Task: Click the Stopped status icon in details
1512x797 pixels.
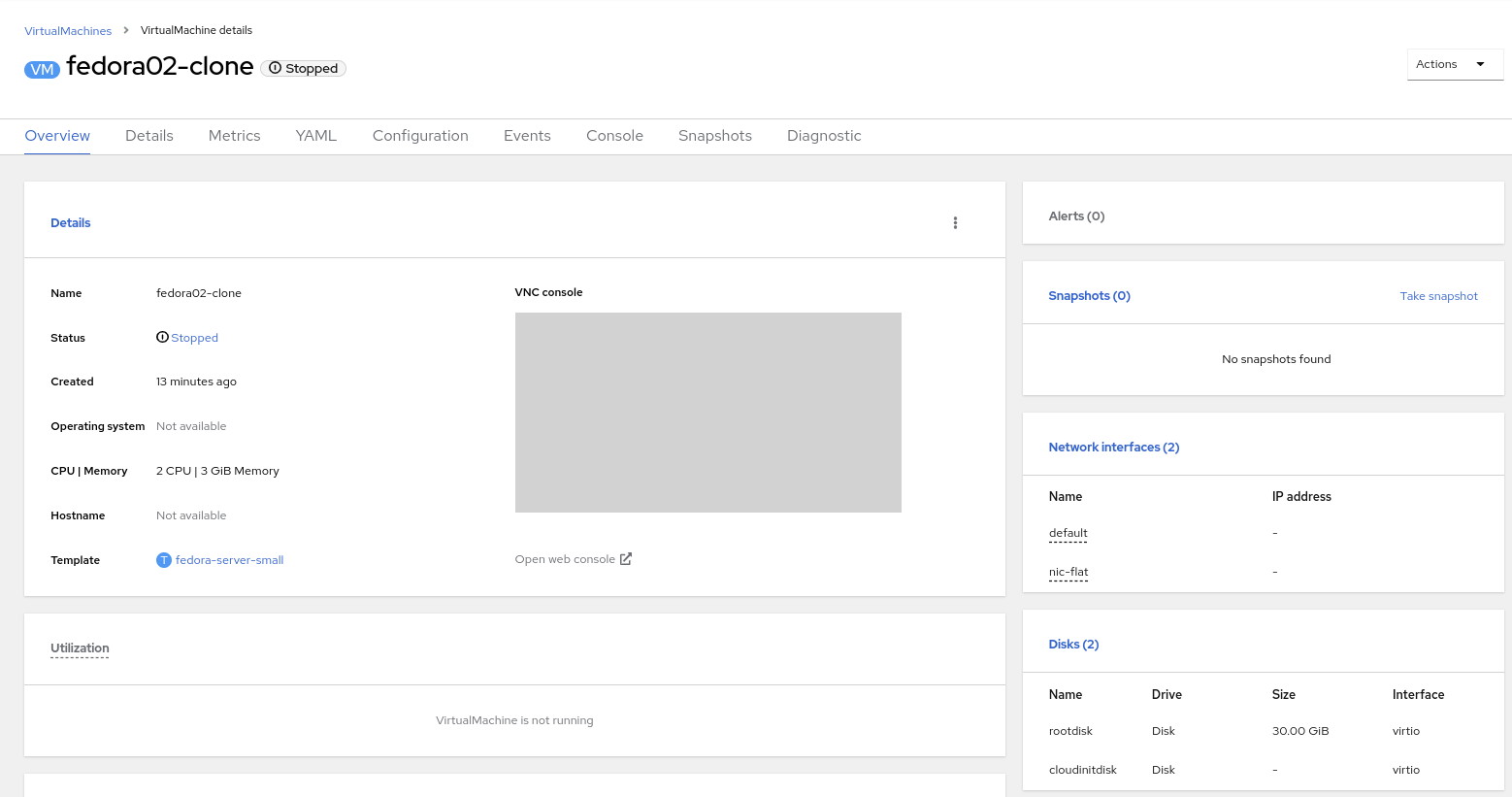Action: click(x=162, y=338)
